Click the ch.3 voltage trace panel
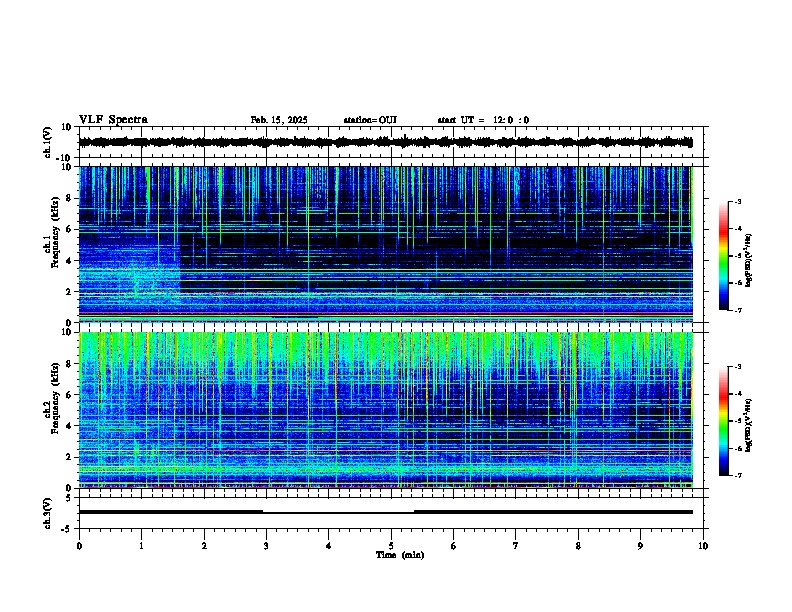The width and height of the screenshot is (792, 612). pyautogui.click(x=391, y=513)
